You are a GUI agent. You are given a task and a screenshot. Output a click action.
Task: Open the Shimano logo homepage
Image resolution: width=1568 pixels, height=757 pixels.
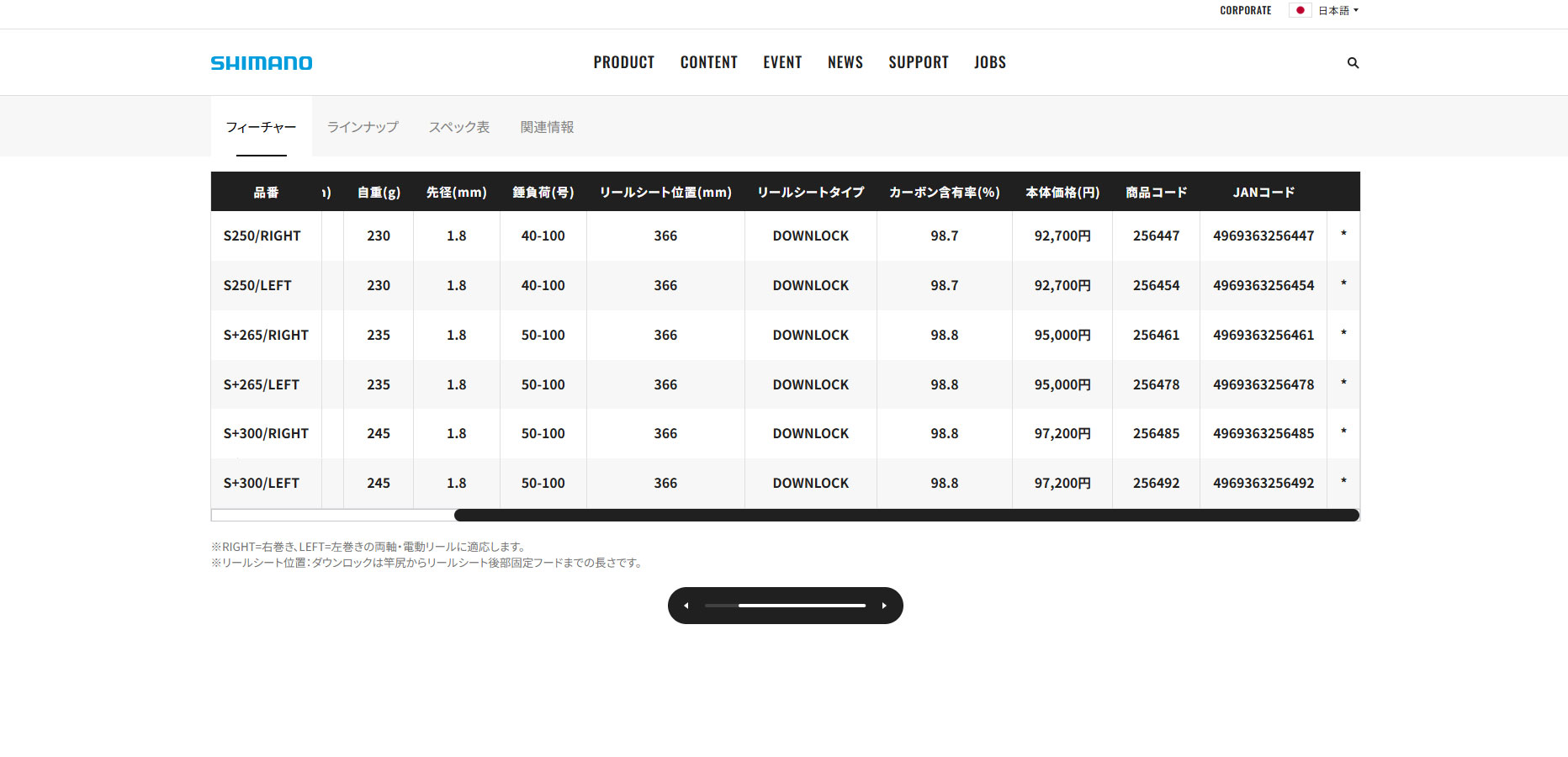click(262, 63)
